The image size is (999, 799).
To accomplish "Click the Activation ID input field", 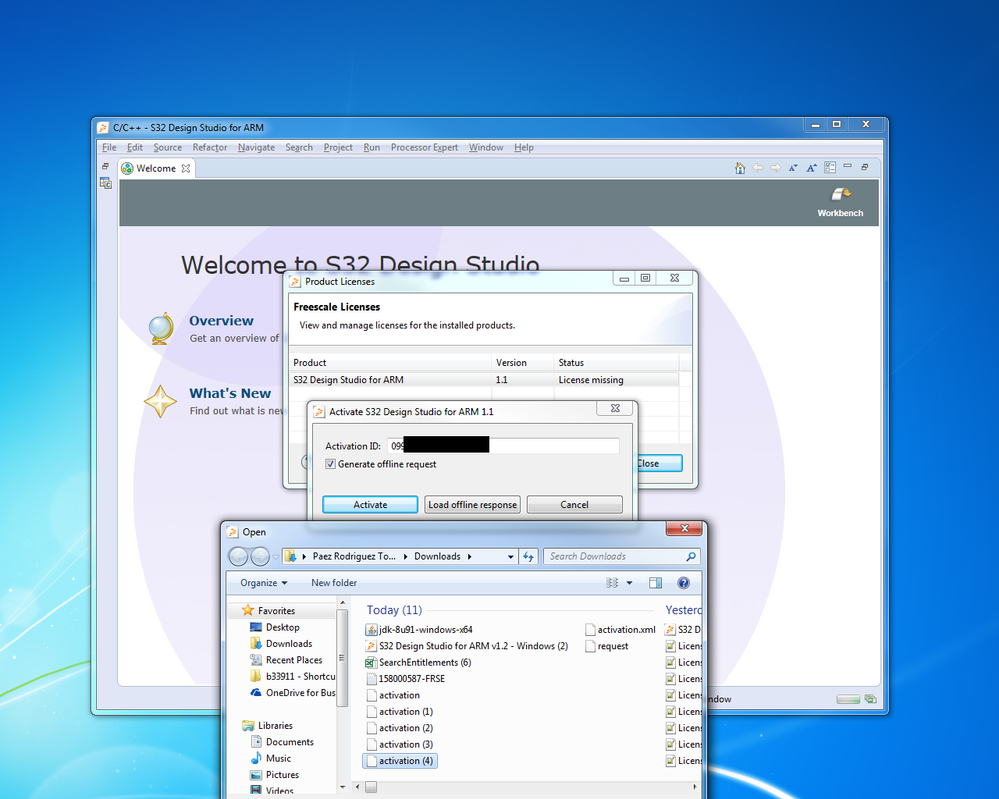I will tap(503, 446).
